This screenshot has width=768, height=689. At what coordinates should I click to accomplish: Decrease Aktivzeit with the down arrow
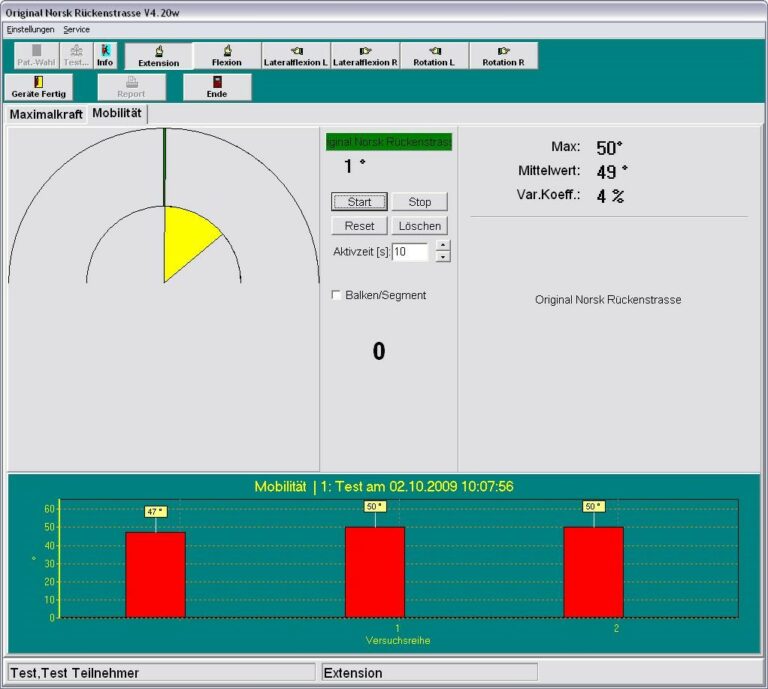pos(443,257)
